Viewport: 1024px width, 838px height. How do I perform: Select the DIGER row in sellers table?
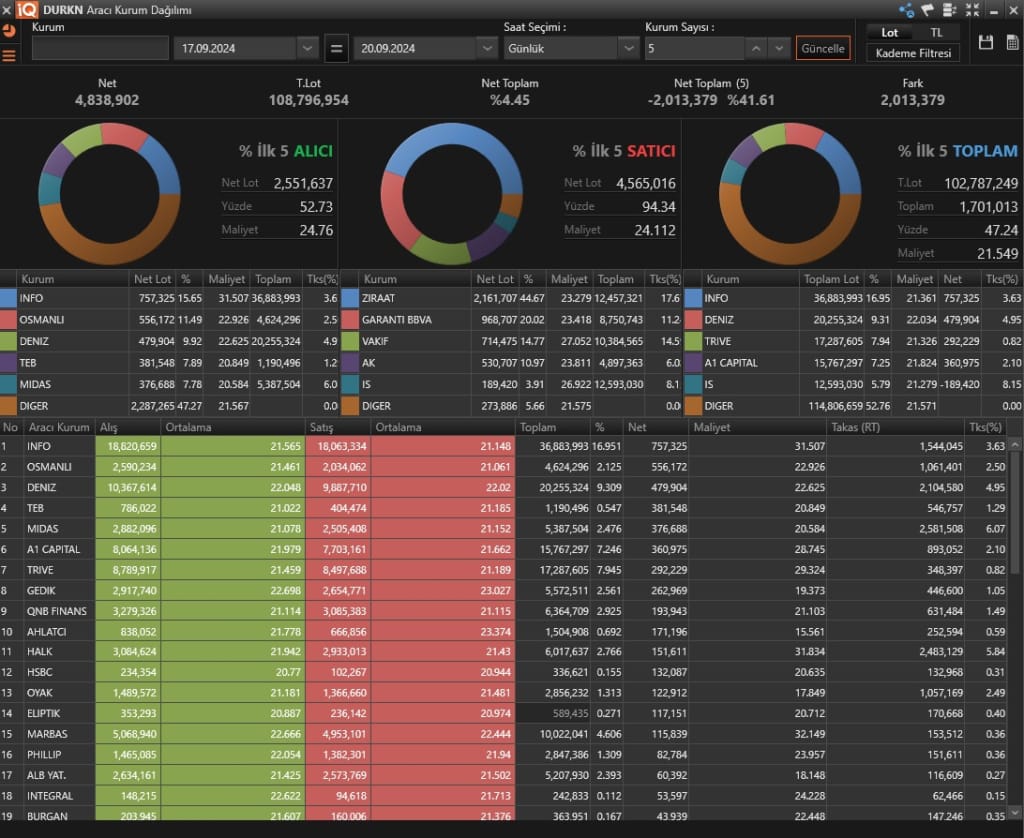pyautogui.click(x=511, y=406)
